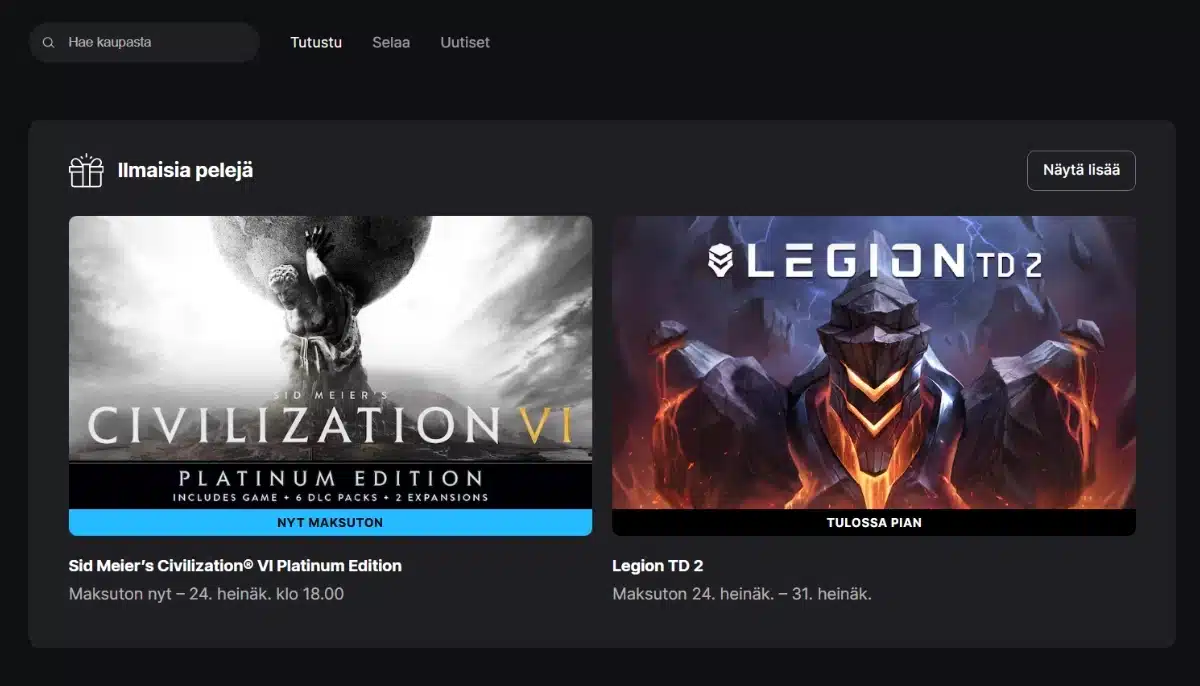Click the "Maksuton nyt – 24. heinäk." text
Viewport: 1200px width, 686px height.
(x=206, y=594)
